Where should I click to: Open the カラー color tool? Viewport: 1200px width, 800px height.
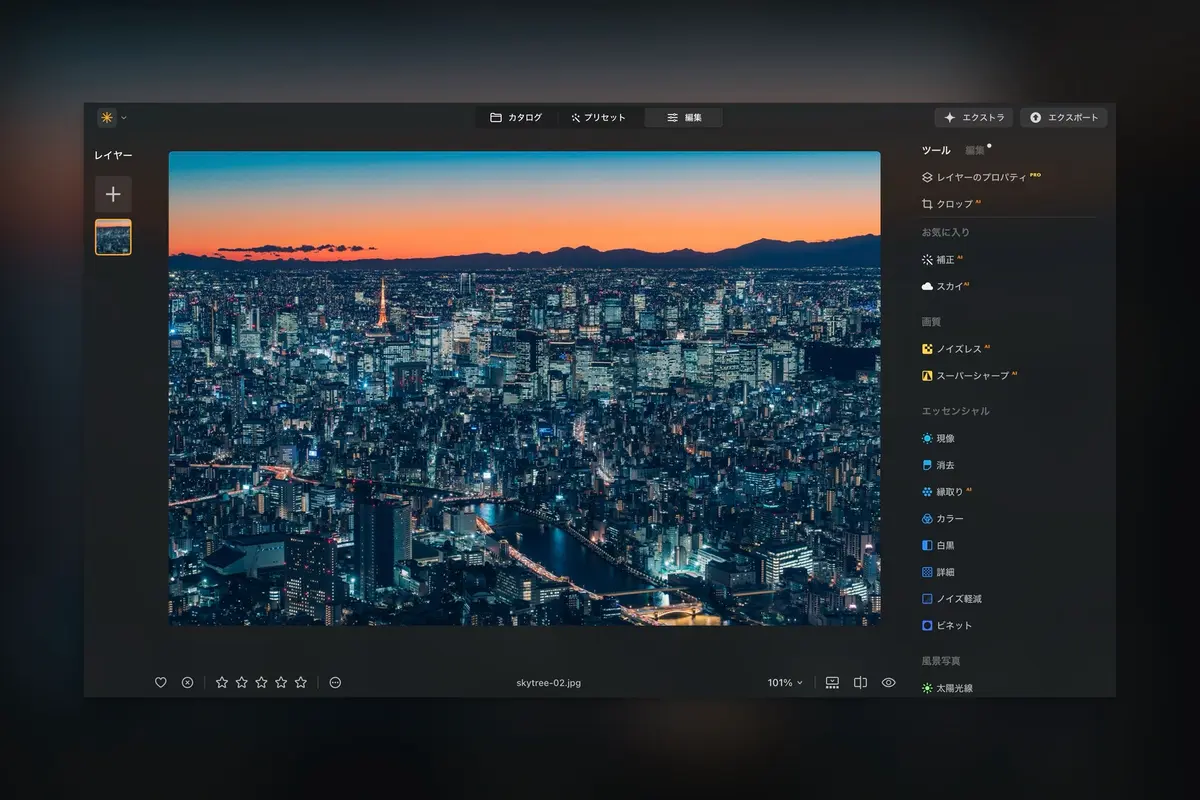point(943,519)
